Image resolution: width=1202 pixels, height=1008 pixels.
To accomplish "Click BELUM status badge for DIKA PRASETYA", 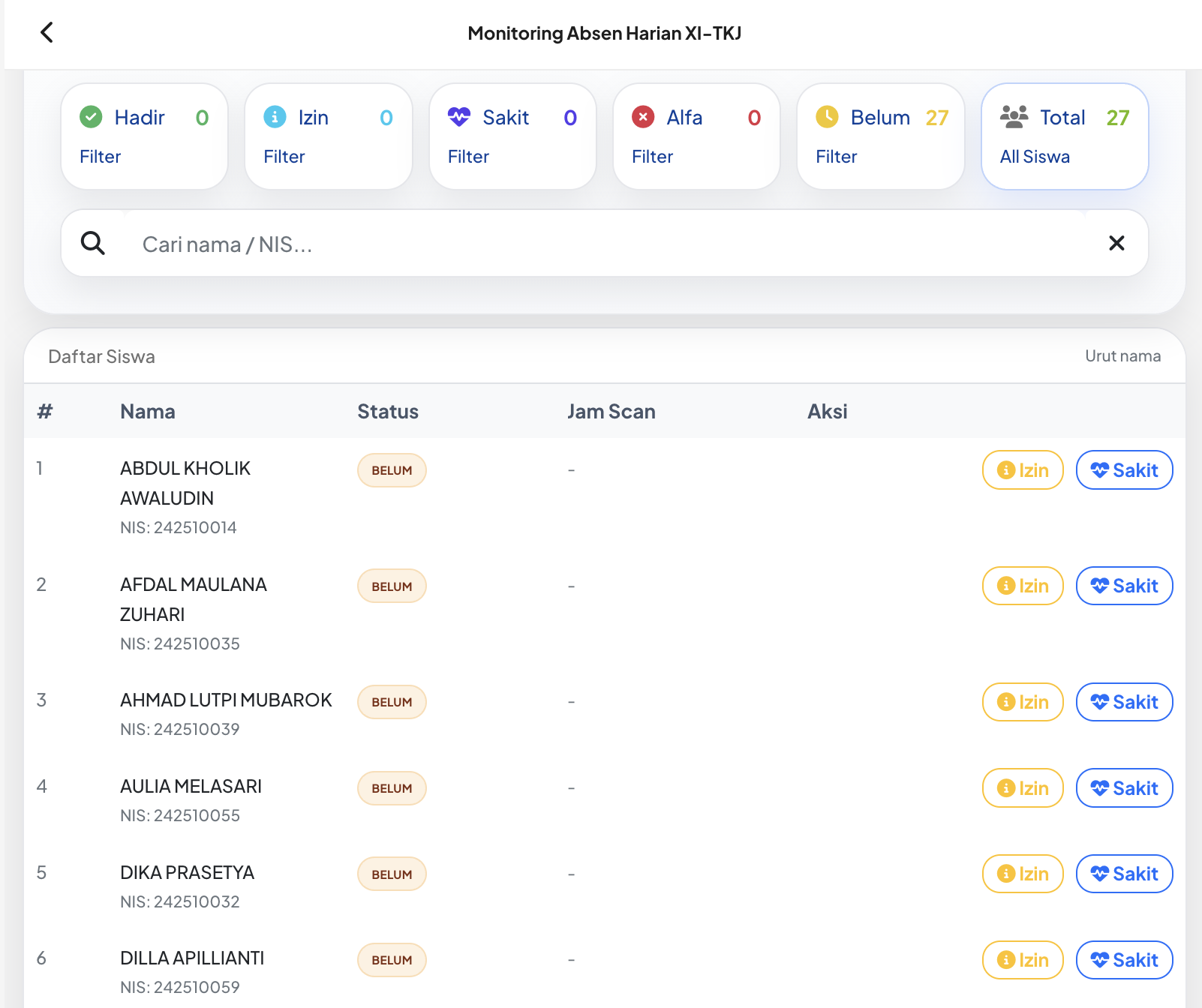I will click(x=392, y=874).
